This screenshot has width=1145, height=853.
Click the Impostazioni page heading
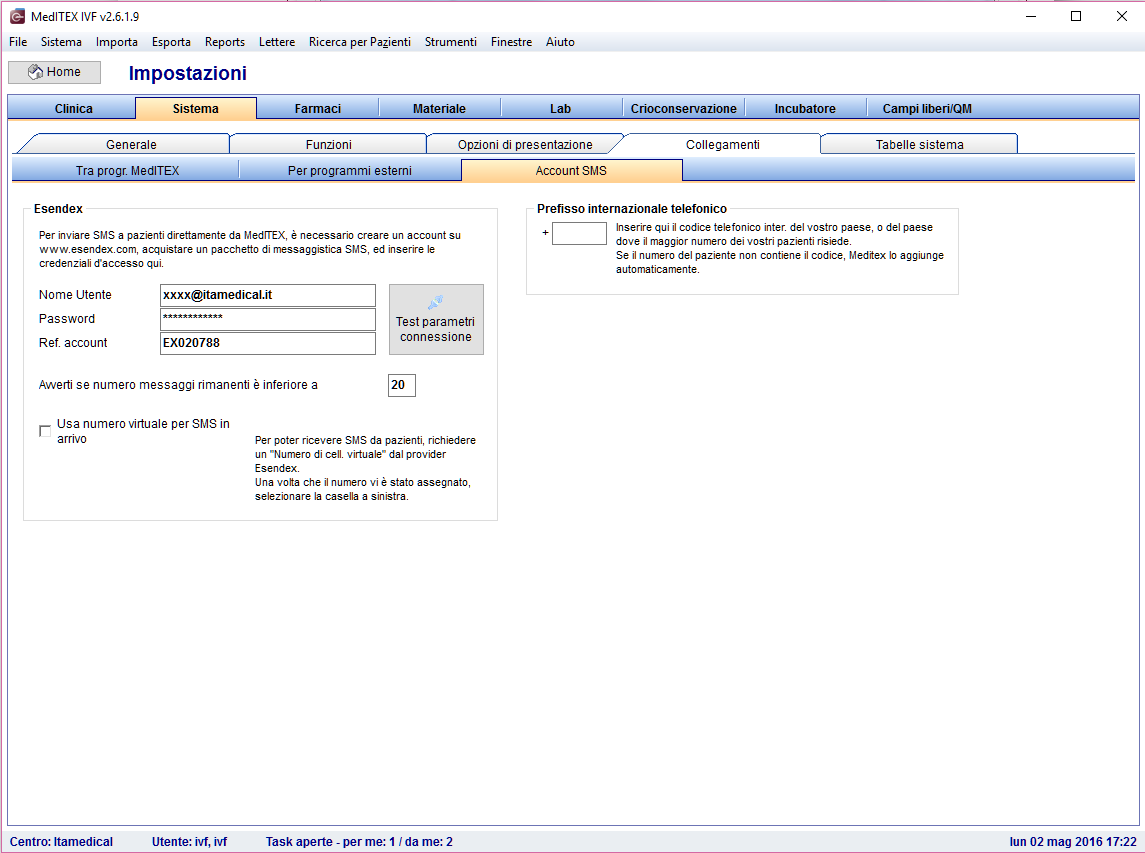tap(188, 73)
